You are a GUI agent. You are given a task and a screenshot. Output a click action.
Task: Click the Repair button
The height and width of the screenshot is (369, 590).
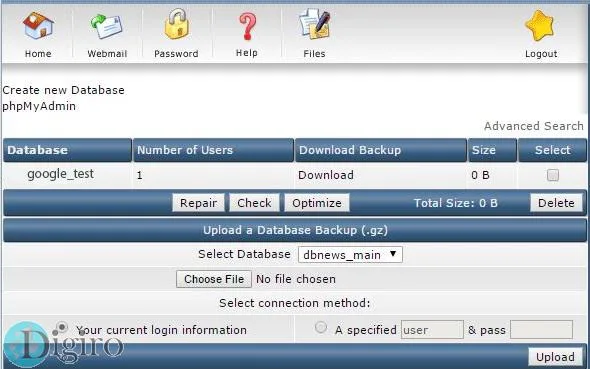click(x=198, y=203)
